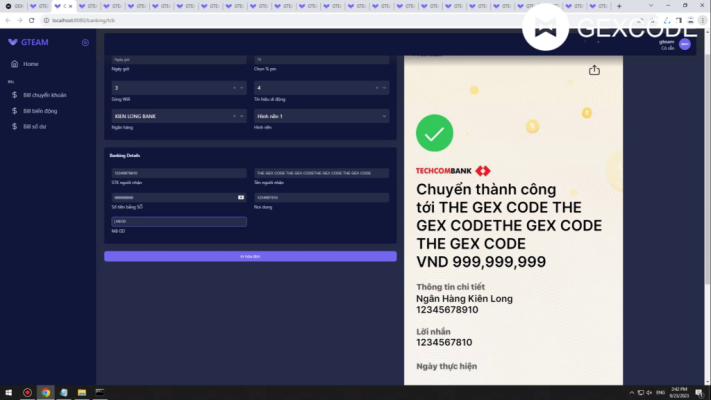The image size is (711, 400).
Task: Focus the Chọn % pin input field
Action: pyautogui.click(x=321, y=59)
